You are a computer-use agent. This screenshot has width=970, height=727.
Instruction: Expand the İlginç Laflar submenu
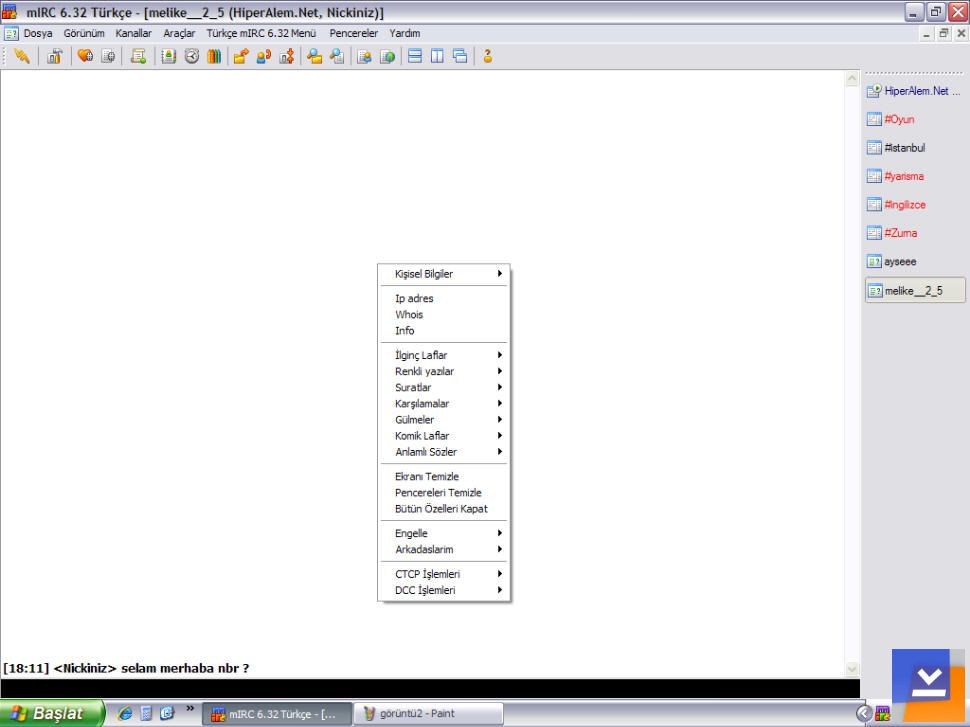pos(444,355)
